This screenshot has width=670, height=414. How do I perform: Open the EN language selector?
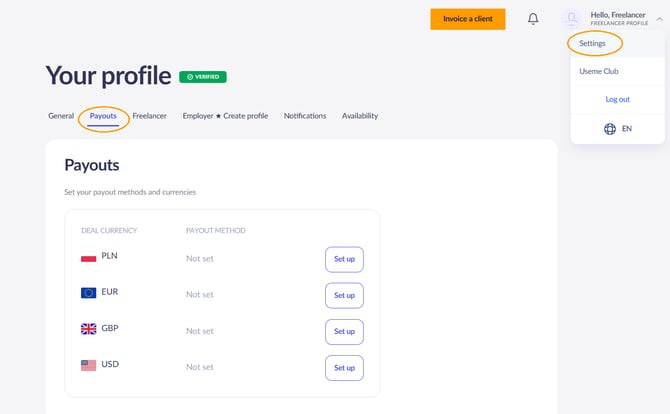tap(627, 129)
